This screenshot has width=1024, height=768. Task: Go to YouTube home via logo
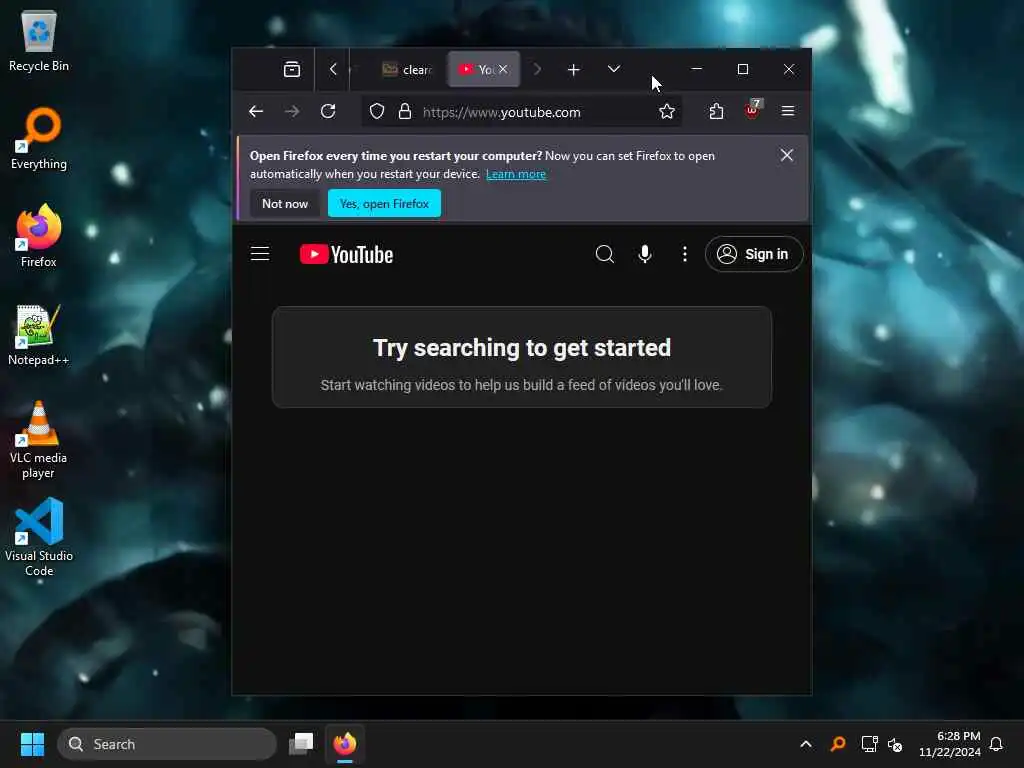tap(346, 254)
